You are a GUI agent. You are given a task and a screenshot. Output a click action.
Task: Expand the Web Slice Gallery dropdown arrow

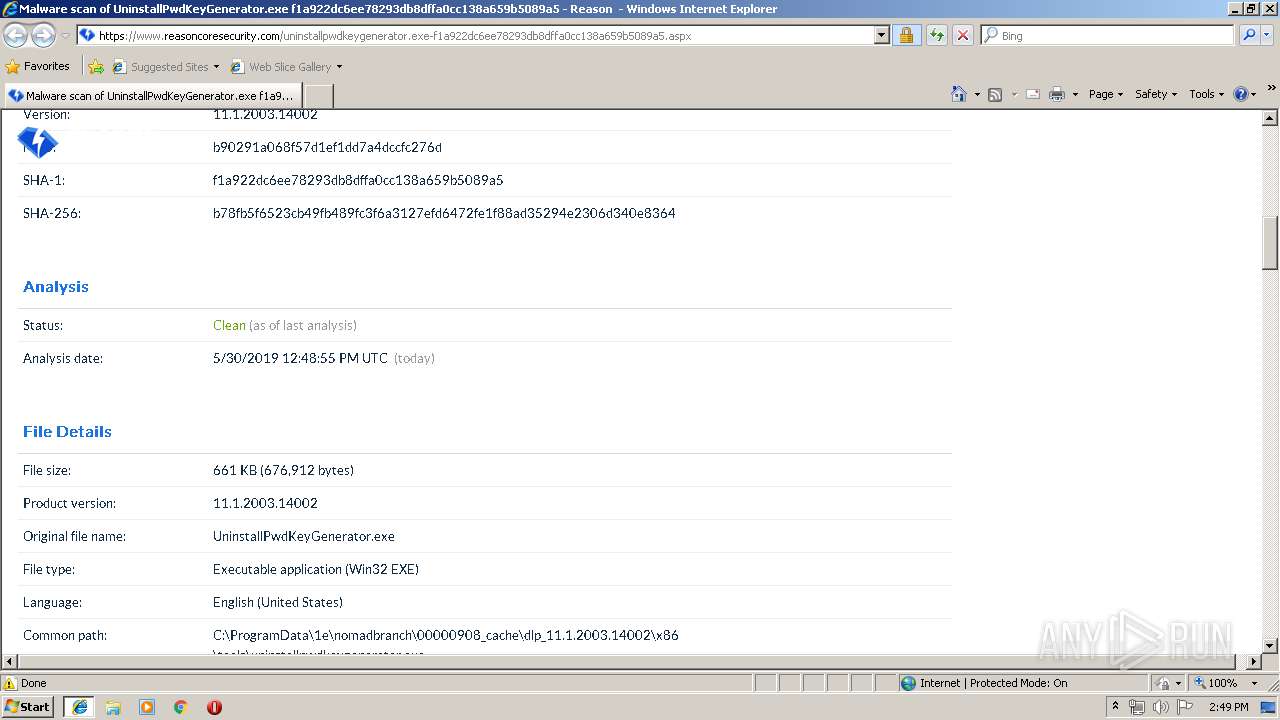coord(339,67)
